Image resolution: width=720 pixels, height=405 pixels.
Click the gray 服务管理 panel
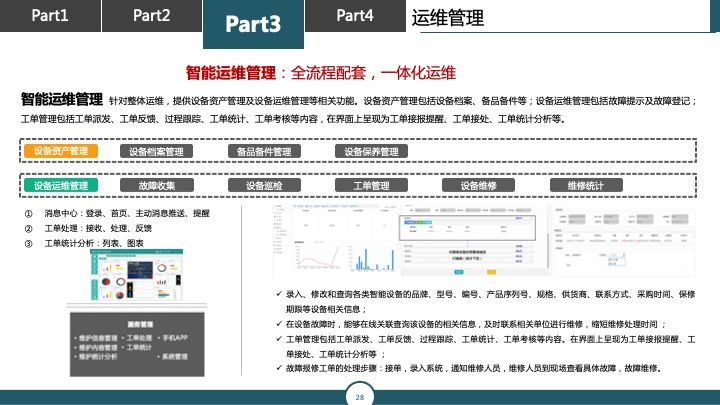[137, 344]
